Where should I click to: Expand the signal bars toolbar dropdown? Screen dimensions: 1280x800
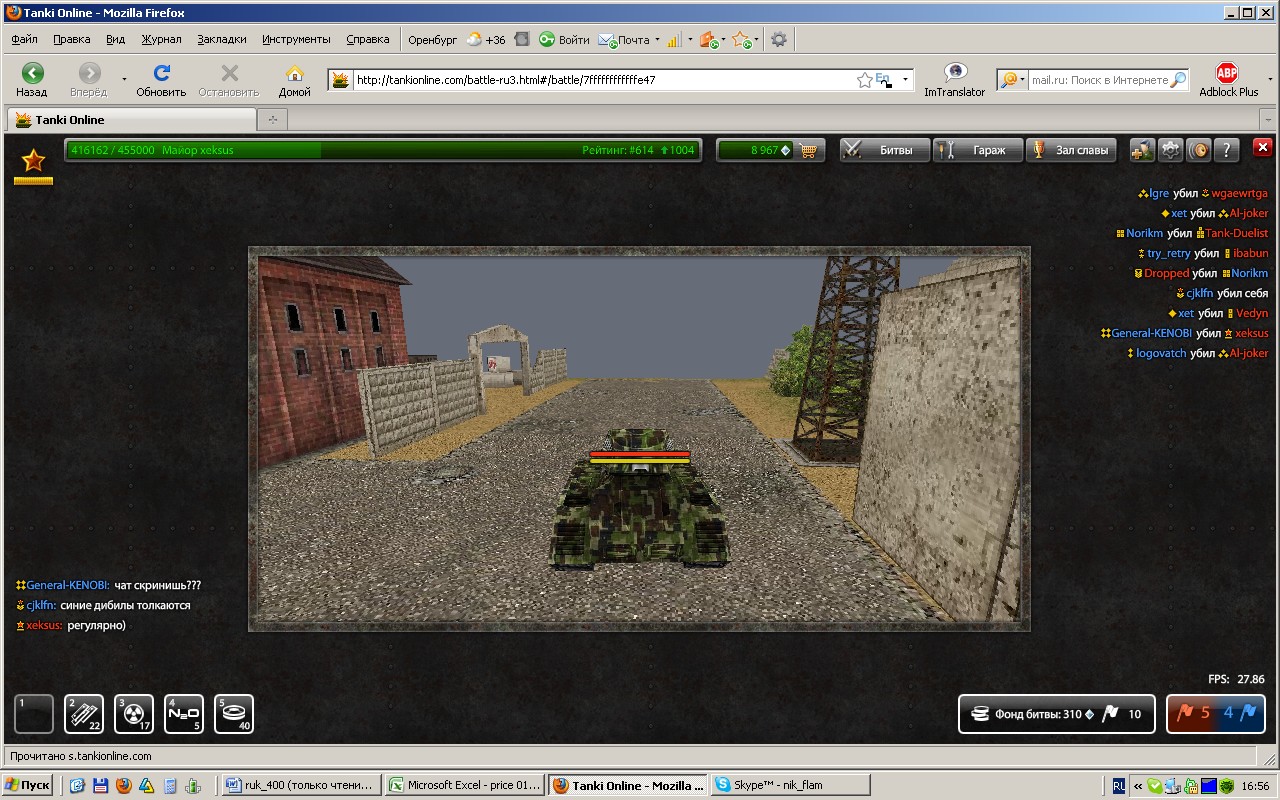(x=689, y=40)
